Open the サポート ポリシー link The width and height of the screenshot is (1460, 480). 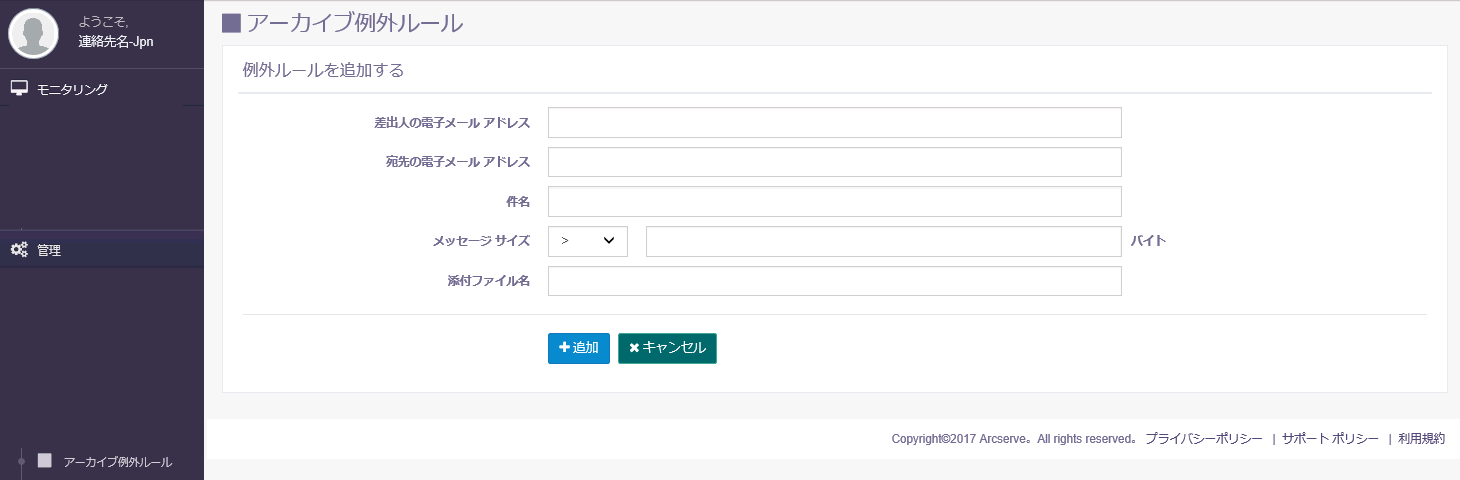click(1330, 439)
